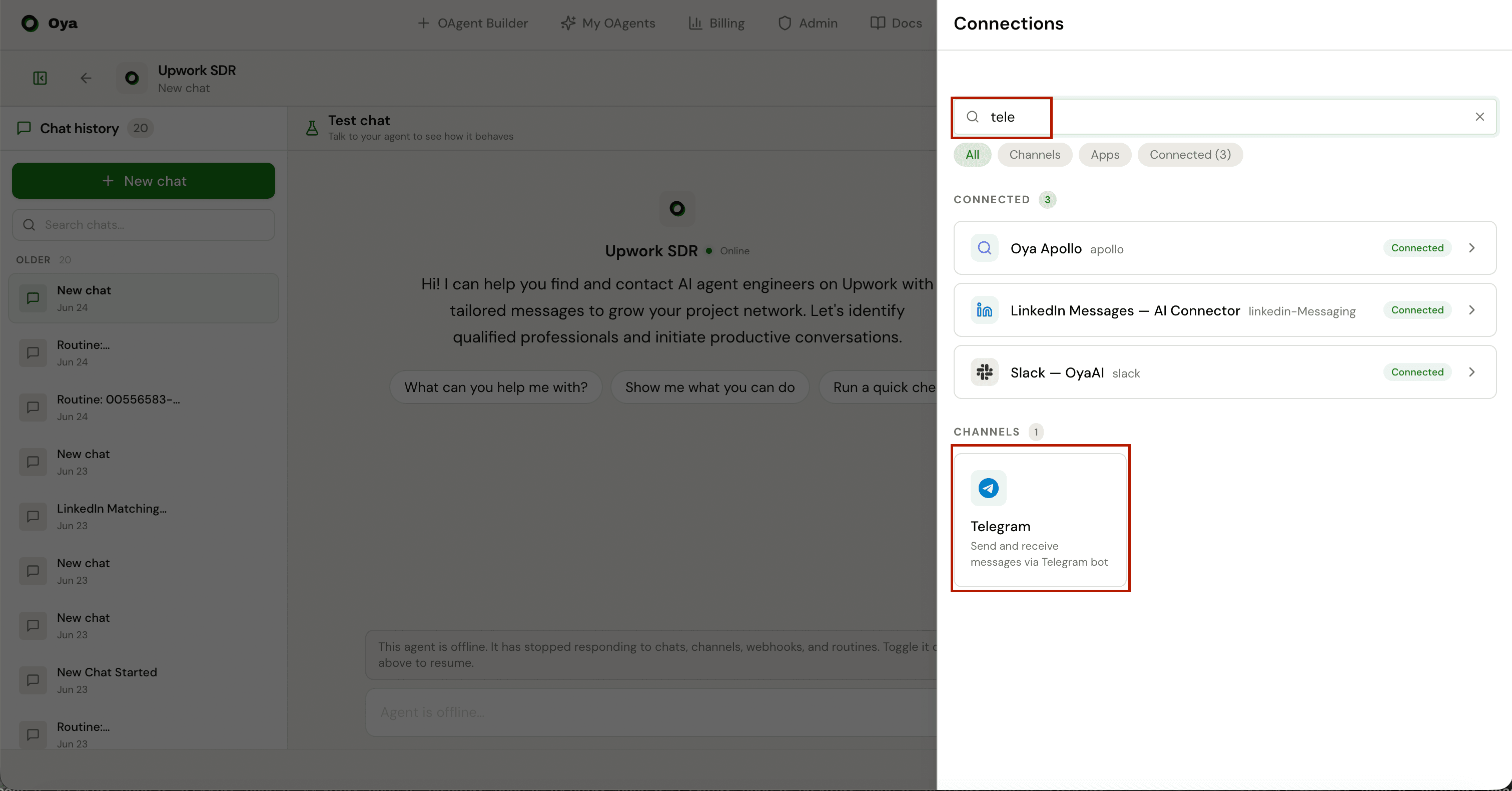Click the Connected badge on LinkedIn row
The width and height of the screenshot is (1512, 791).
pos(1417,310)
